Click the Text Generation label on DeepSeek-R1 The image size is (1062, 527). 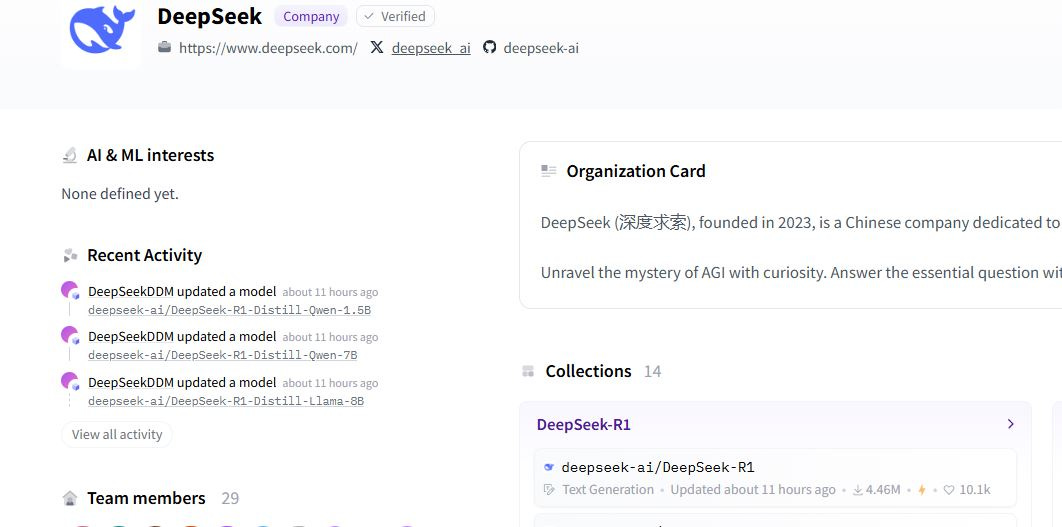click(608, 490)
